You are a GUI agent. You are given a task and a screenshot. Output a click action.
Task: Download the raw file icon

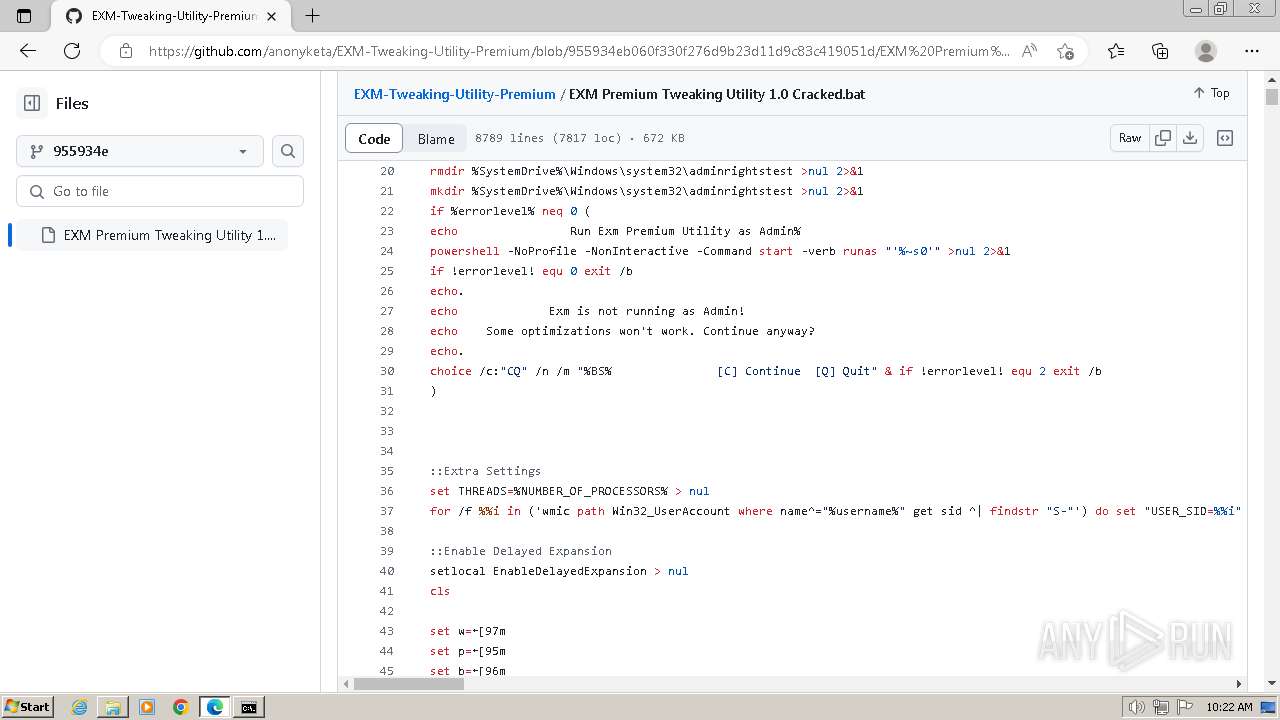tap(1190, 138)
